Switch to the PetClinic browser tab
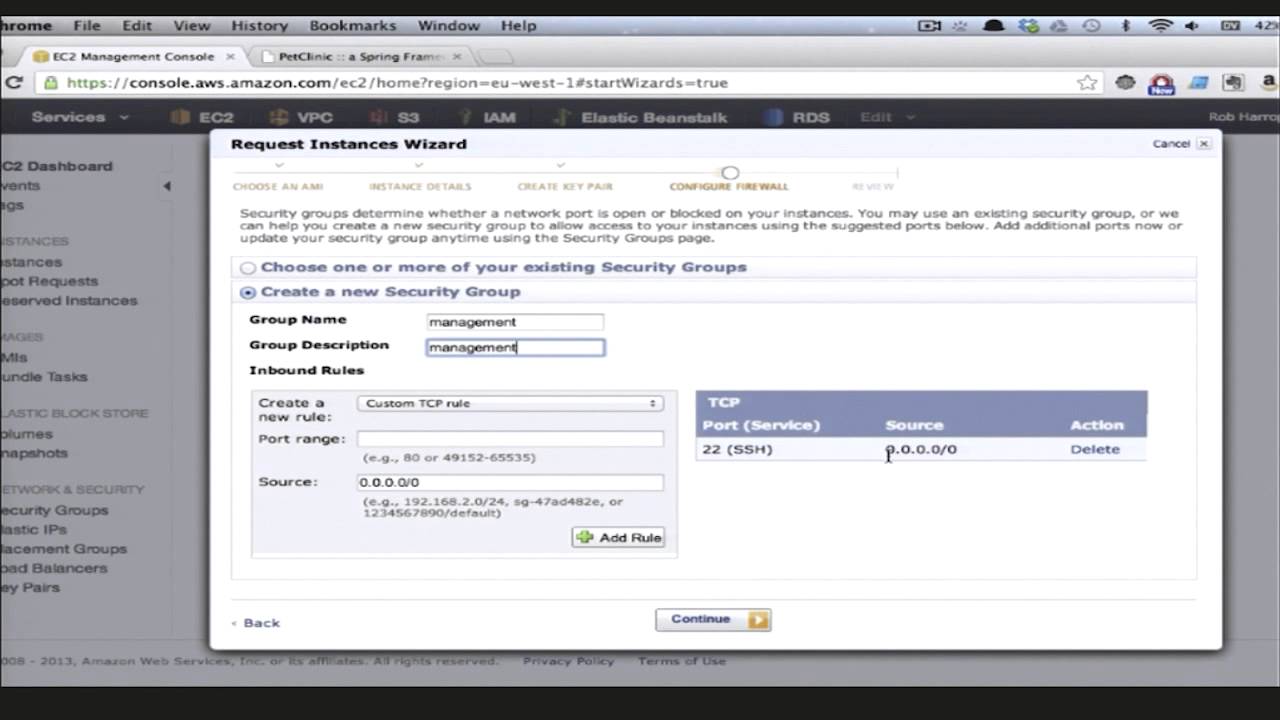Screen dimensions: 1280x720 (x=362, y=57)
